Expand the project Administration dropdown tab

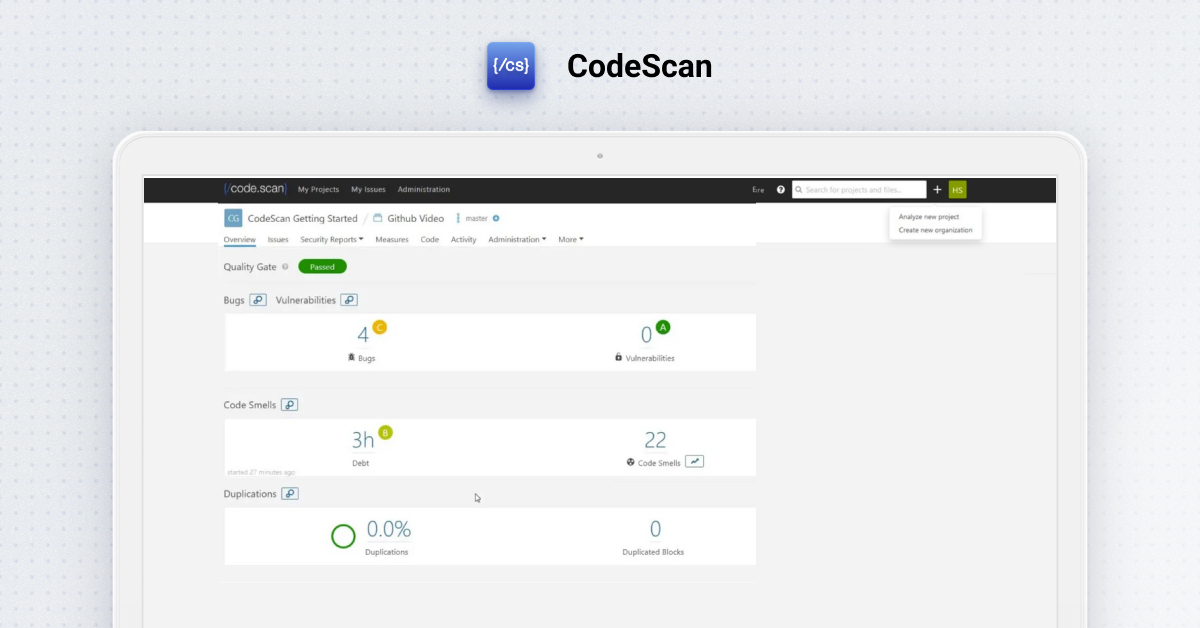tap(517, 240)
